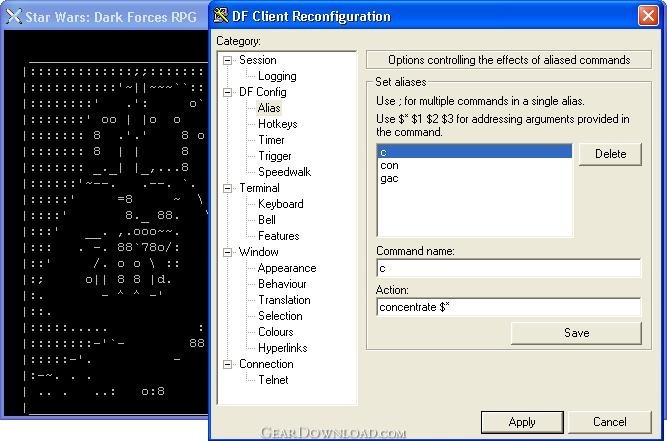
Task: Open the Hotkeys settings
Action: click(x=277, y=124)
